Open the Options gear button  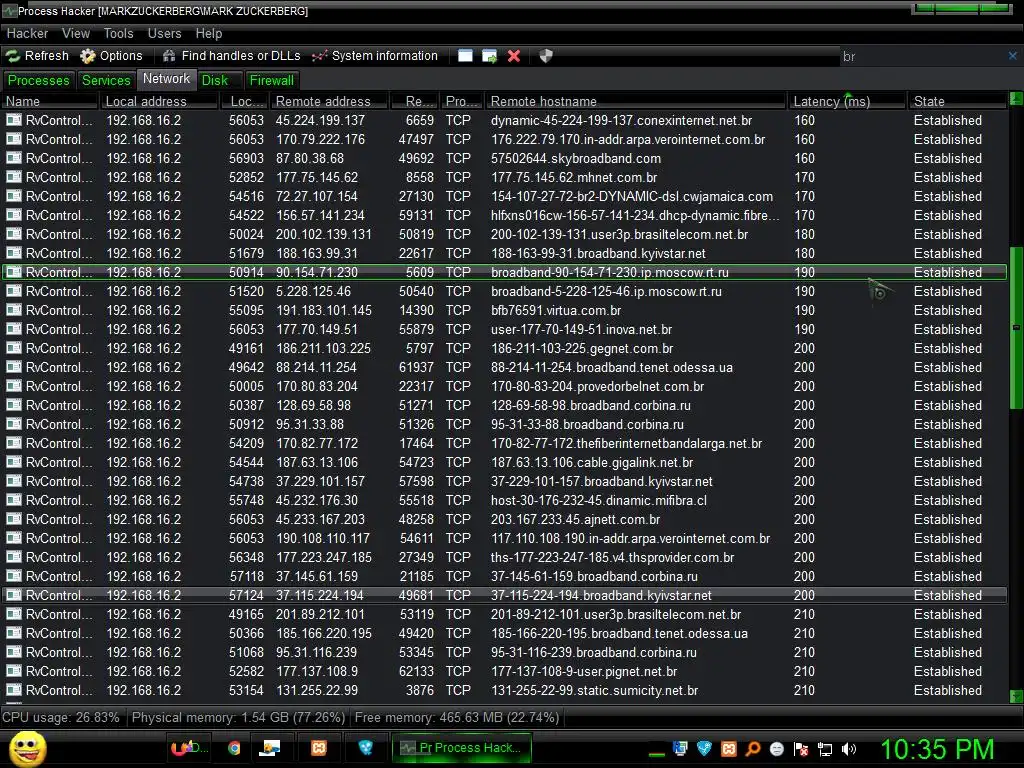111,56
